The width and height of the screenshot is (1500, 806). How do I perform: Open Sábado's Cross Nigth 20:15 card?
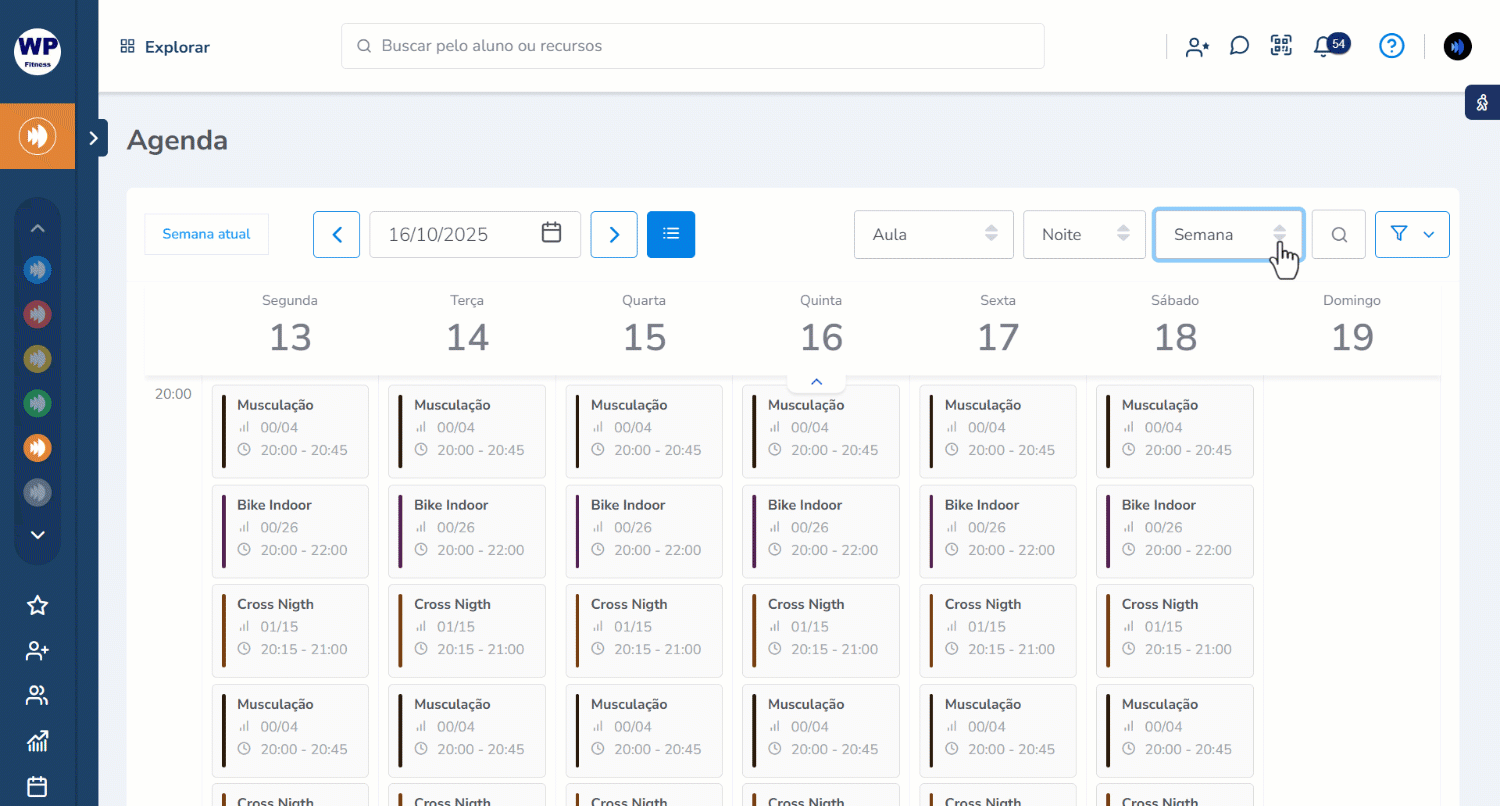[x=1175, y=630]
